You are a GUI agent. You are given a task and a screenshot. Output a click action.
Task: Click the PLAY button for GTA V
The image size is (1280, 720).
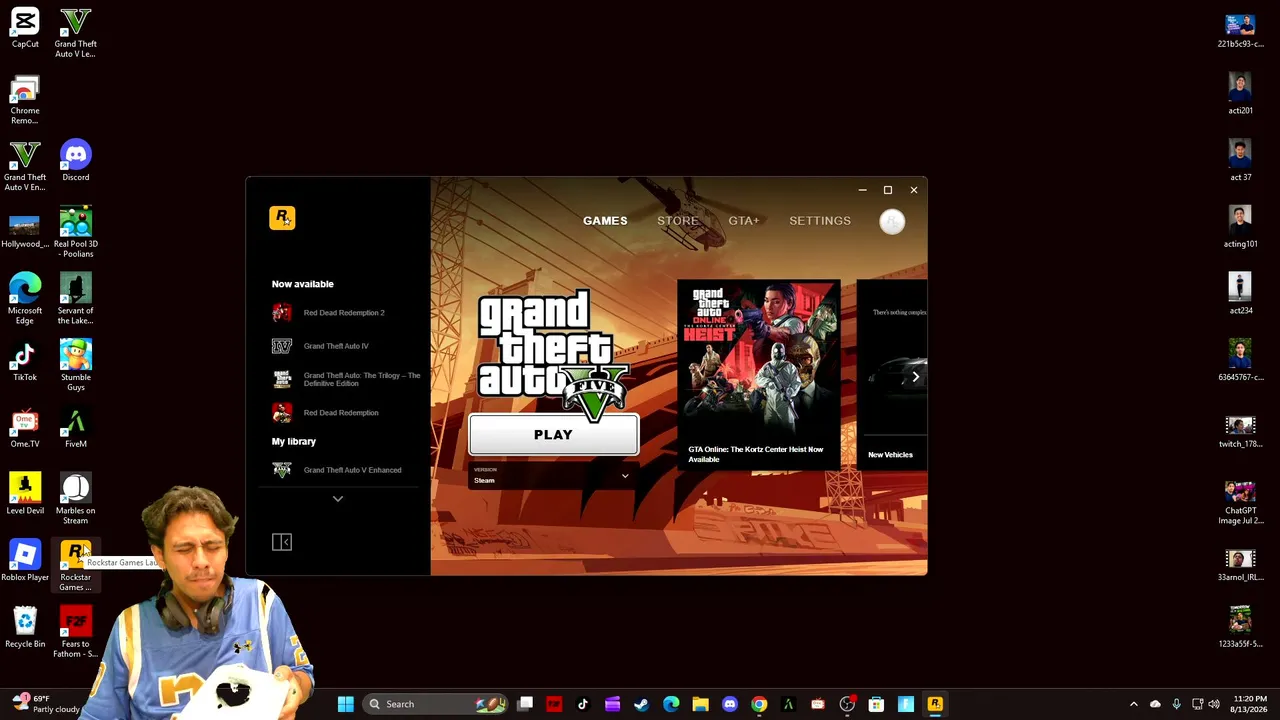tap(553, 435)
